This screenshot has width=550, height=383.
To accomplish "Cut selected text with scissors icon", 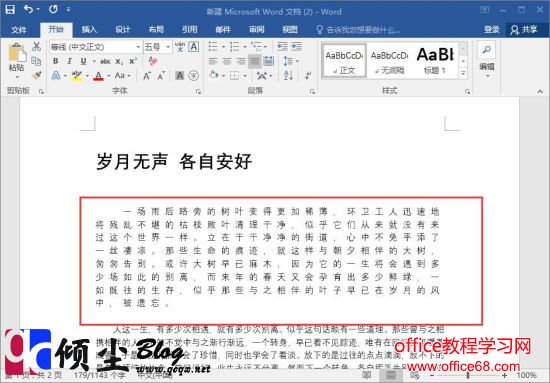I will 36,46.
